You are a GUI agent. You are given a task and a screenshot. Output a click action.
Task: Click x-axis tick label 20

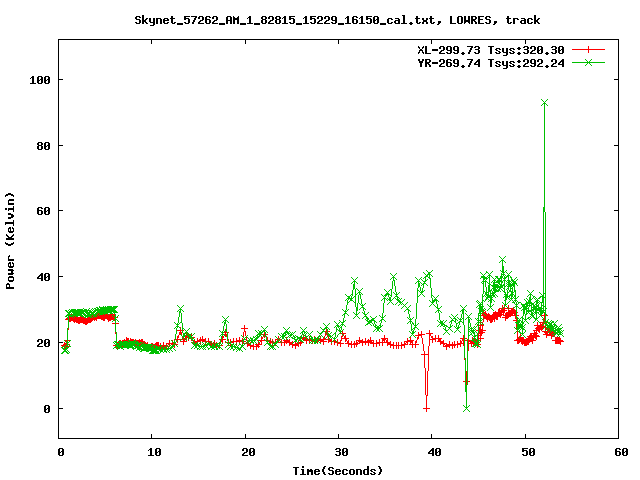pyautogui.click(x=248, y=452)
